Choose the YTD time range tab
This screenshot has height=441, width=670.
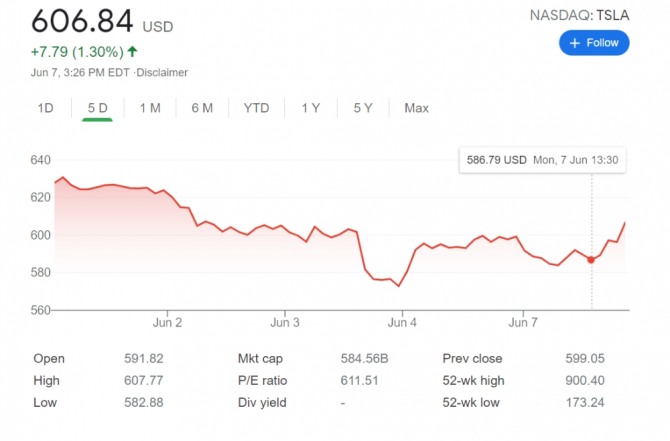click(x=256, y=108)
